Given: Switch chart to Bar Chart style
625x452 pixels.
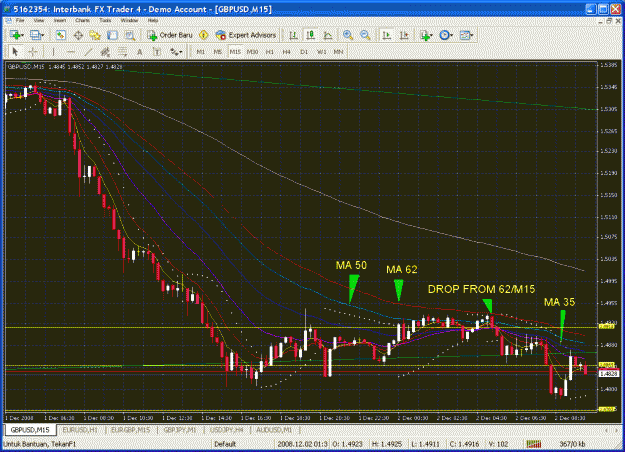Looking at the screenshot, I should [293, 35].
